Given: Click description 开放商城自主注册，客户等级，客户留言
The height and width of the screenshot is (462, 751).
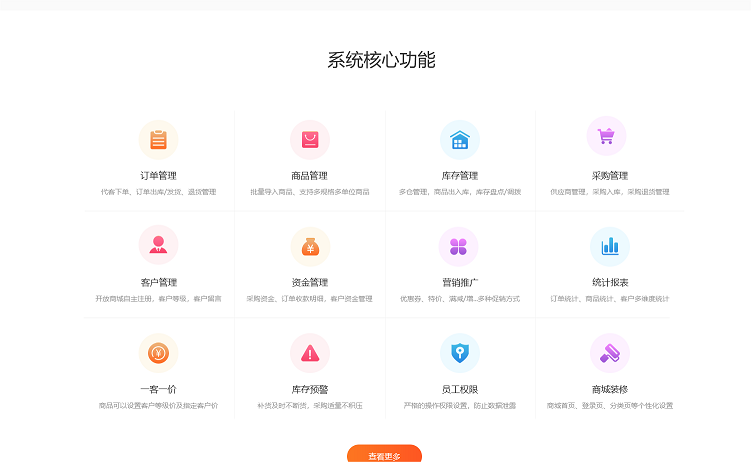Looking at the screenshot, I should point(159,299).
